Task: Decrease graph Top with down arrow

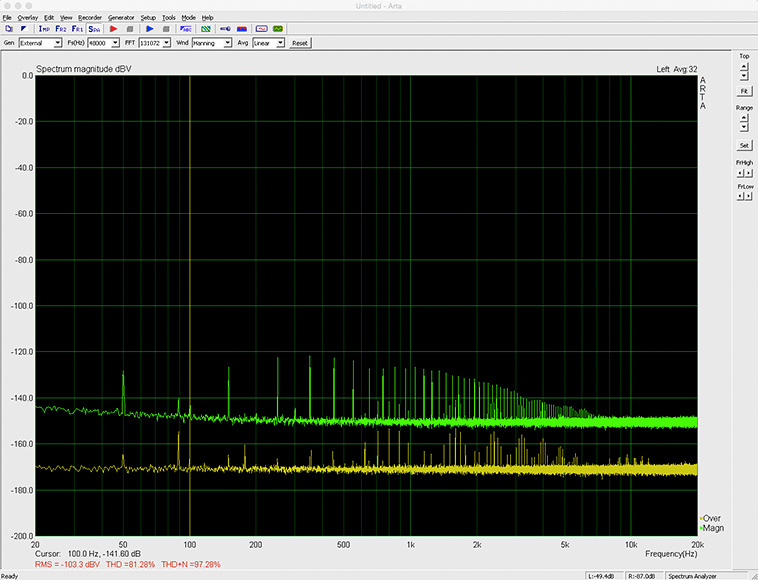Action: tap(744, 76)
